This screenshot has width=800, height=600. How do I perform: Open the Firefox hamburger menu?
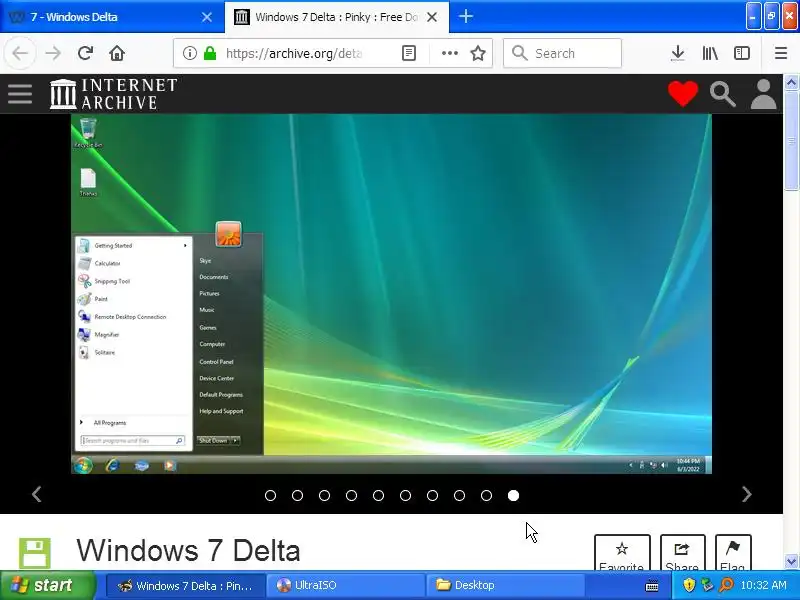(x=781, y=53)
